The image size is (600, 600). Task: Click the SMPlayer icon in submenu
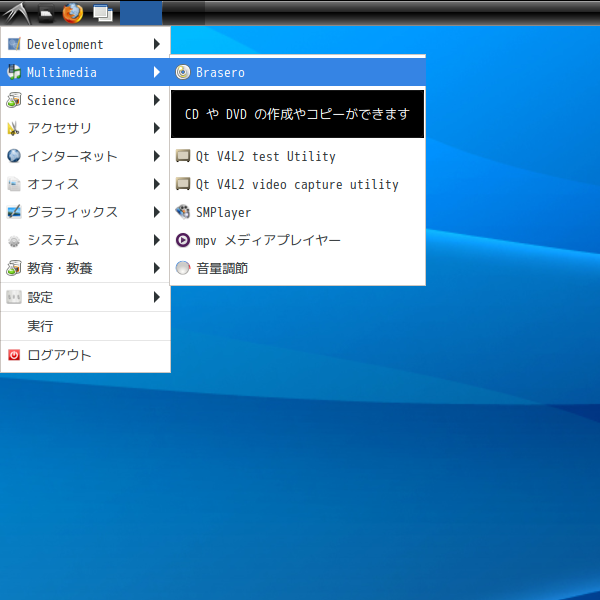tap(183, 212)
